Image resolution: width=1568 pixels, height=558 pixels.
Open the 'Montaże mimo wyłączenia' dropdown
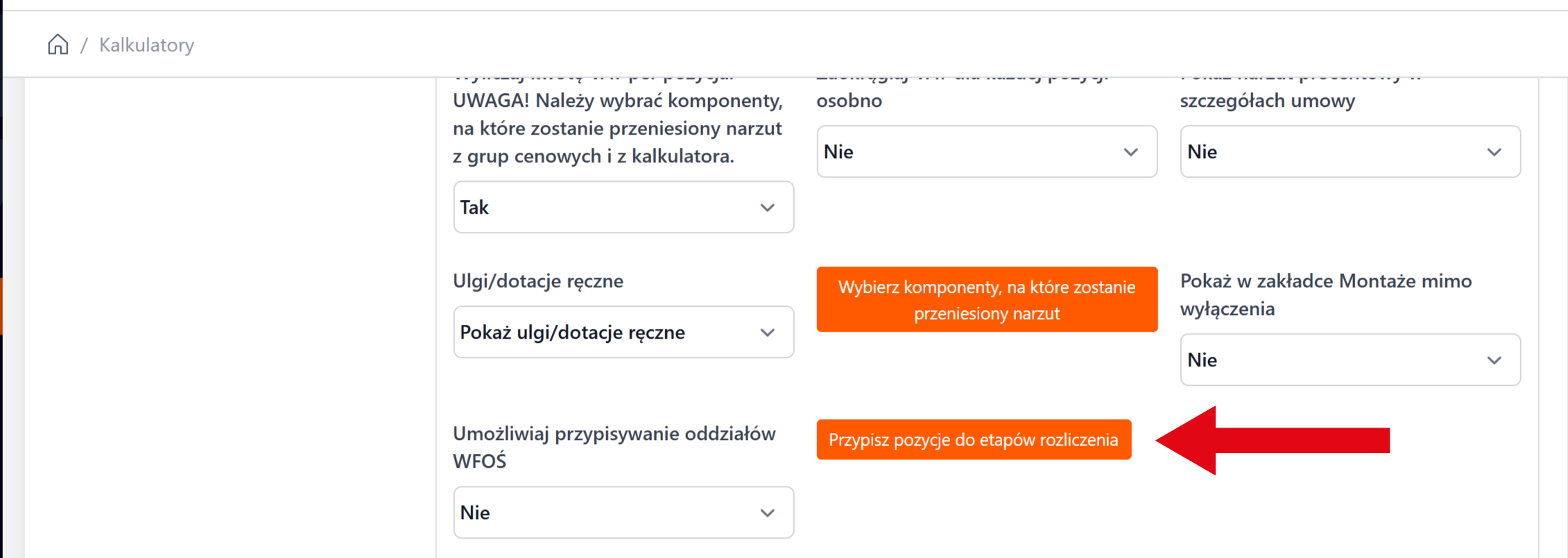[1350, 360]
